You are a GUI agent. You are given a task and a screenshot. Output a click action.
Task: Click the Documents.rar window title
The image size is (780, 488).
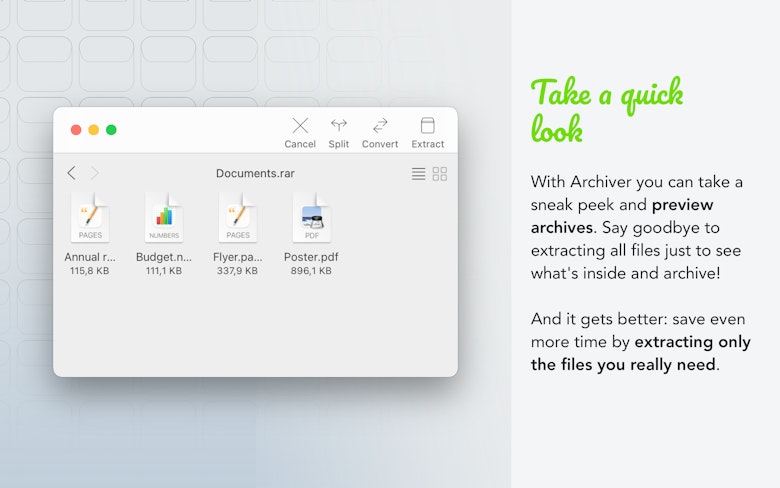click(x=255, y=173)
